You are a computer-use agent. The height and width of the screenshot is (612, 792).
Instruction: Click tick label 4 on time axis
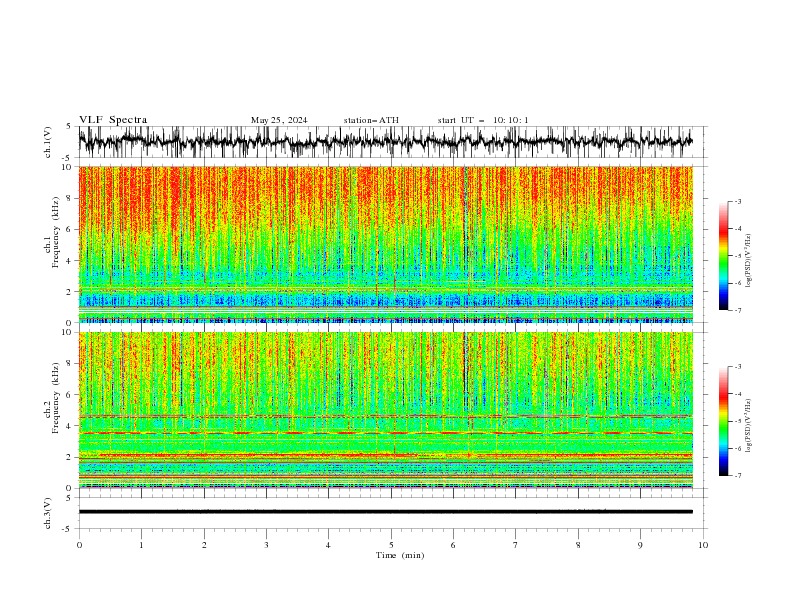pos(328,545)
